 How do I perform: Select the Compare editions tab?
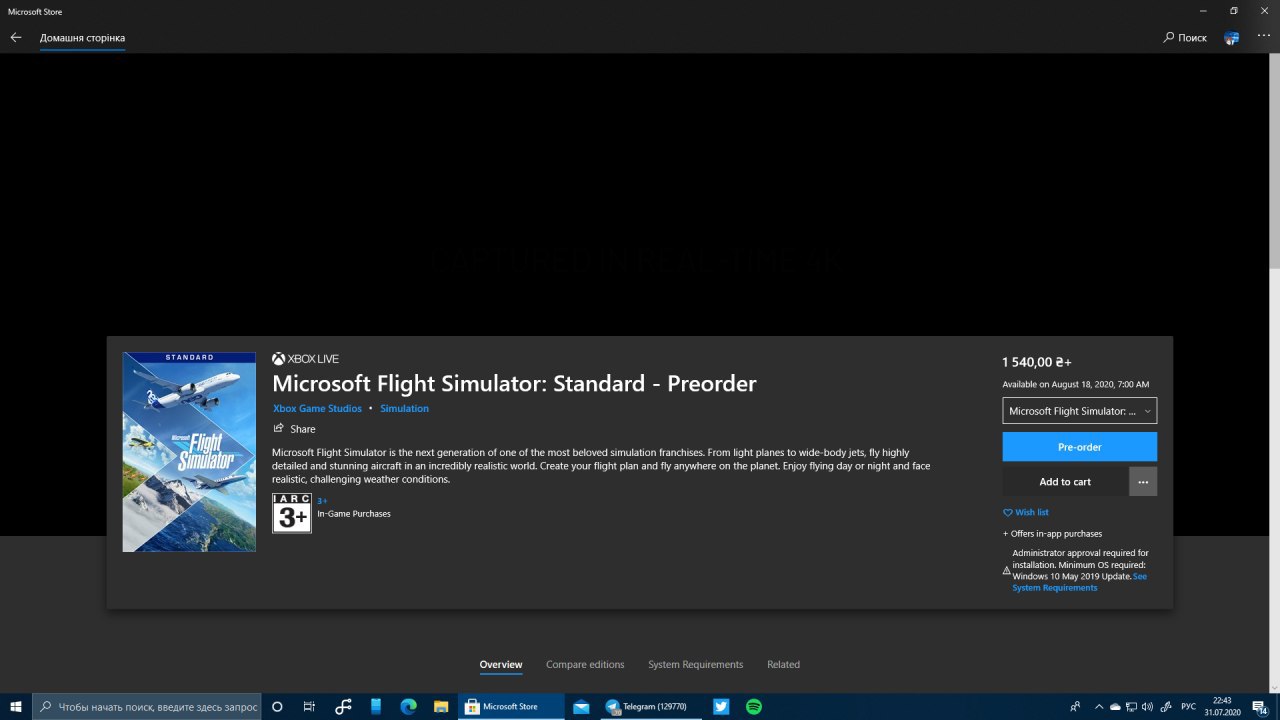point(585,665)
